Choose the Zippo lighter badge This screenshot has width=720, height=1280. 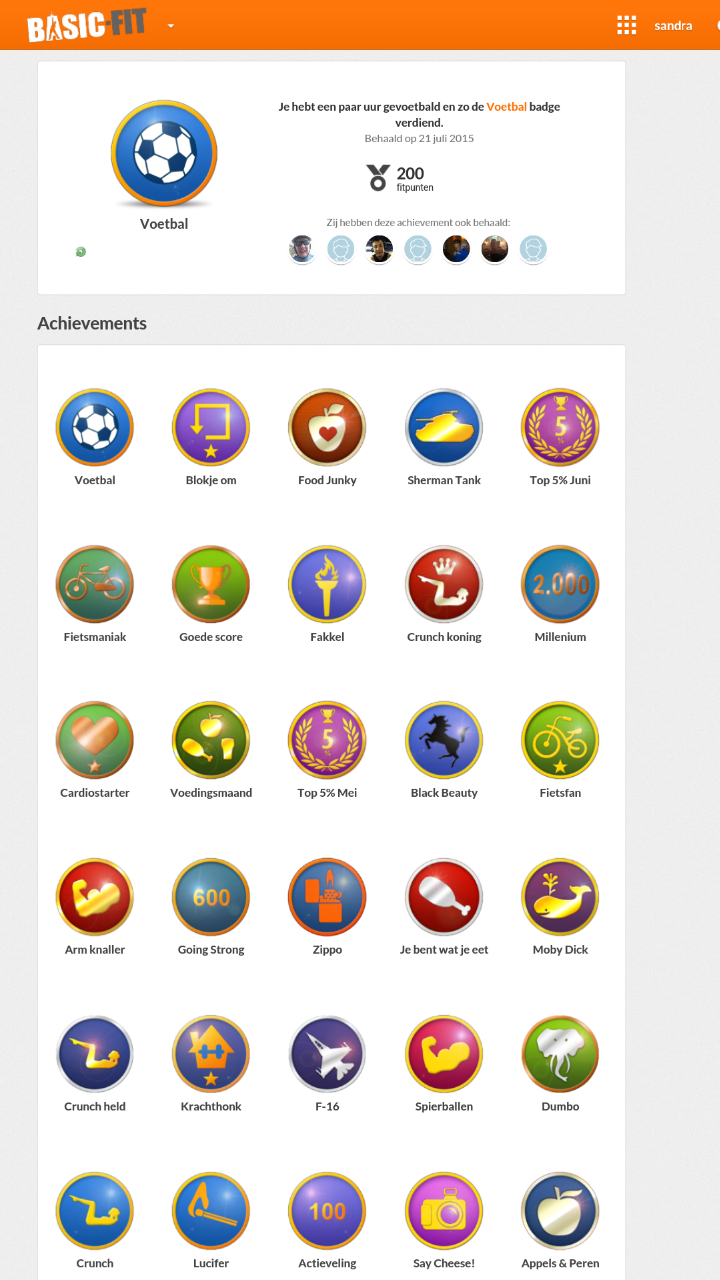click(x=327, y=897)
